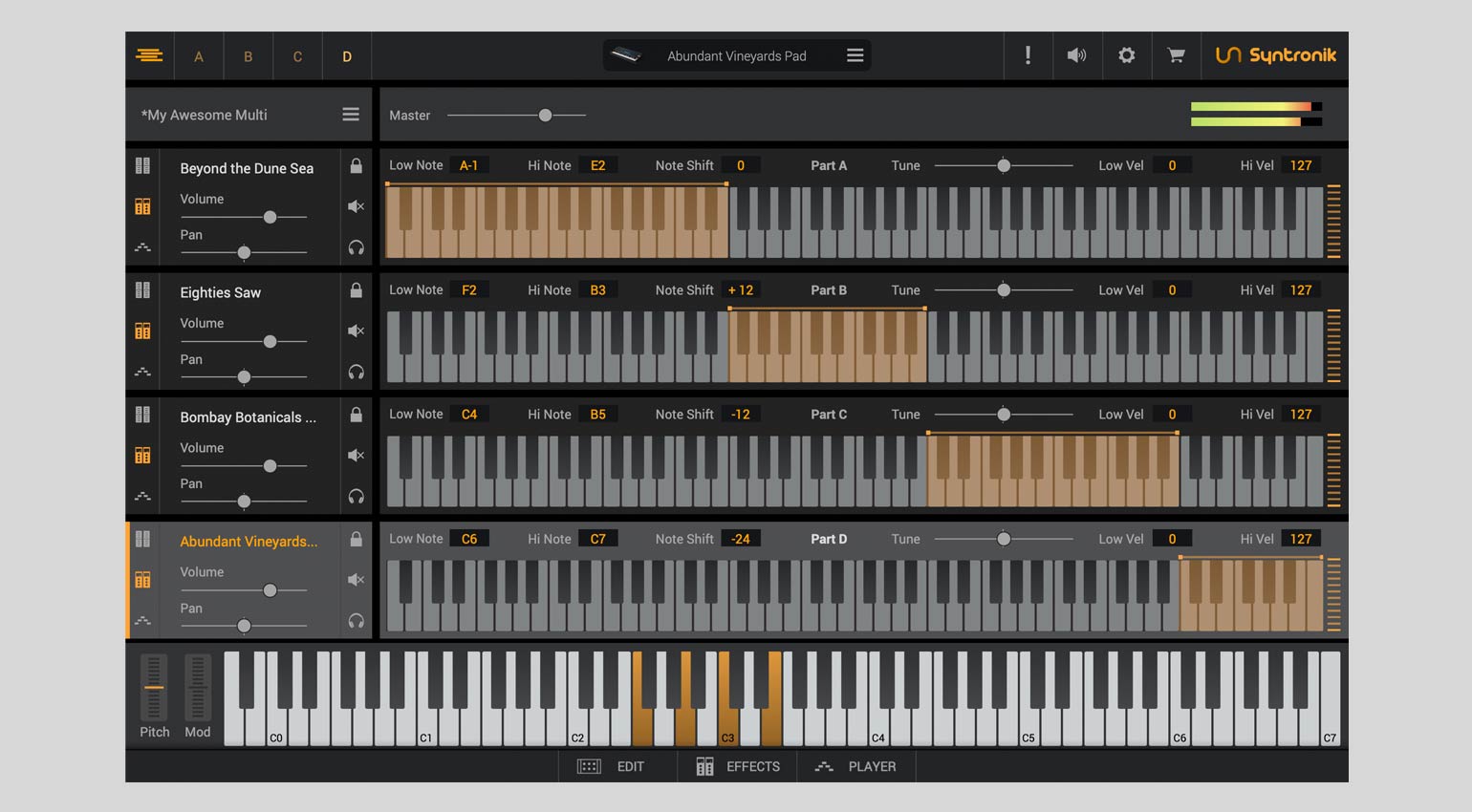The width and height of the screenshot is (1472, 812).
Task: Adjust Part A Tune slider
Action: point(1004,165)
